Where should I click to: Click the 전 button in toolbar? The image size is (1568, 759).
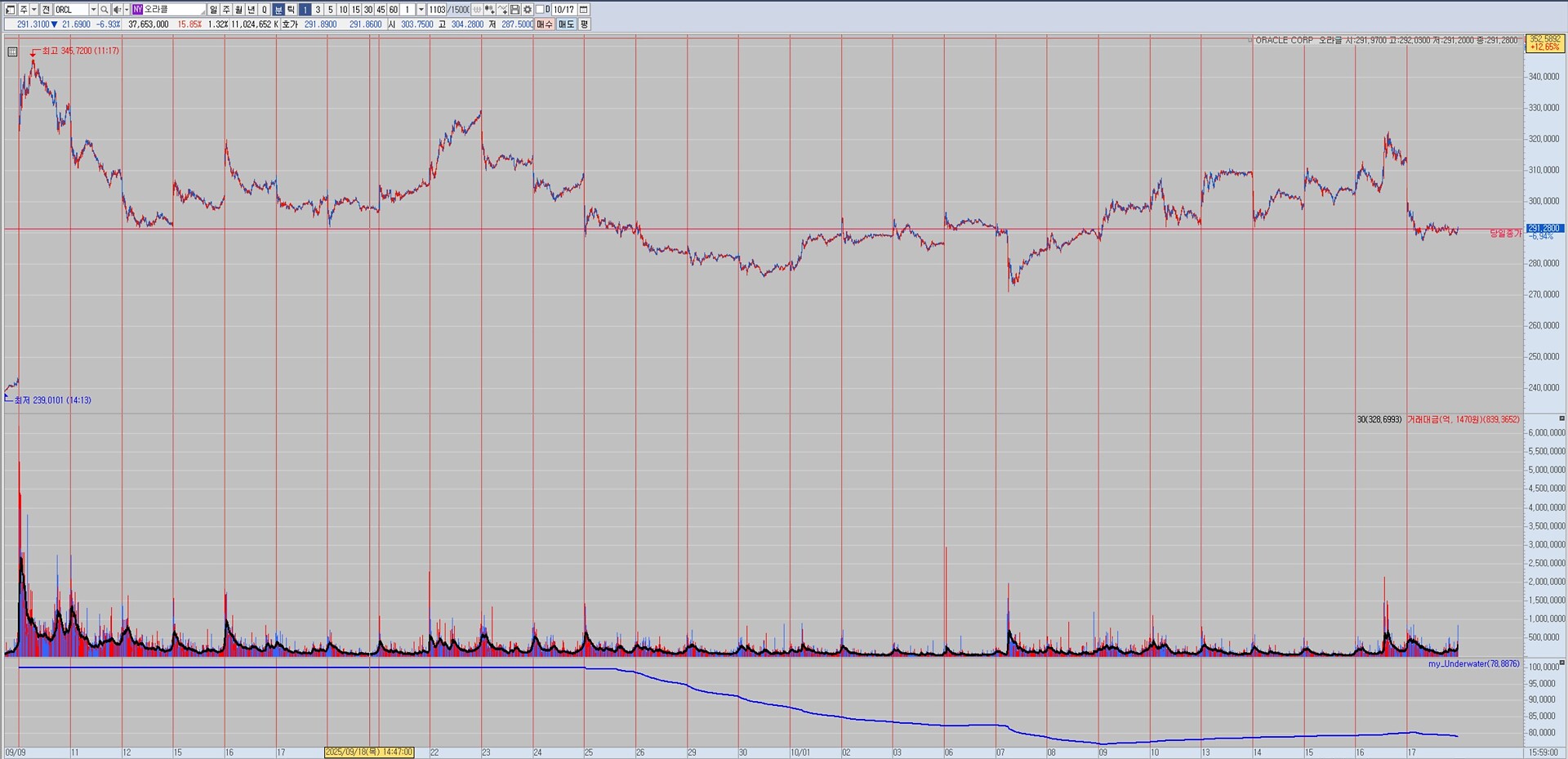pyautogui.click(x=46, y=10)
